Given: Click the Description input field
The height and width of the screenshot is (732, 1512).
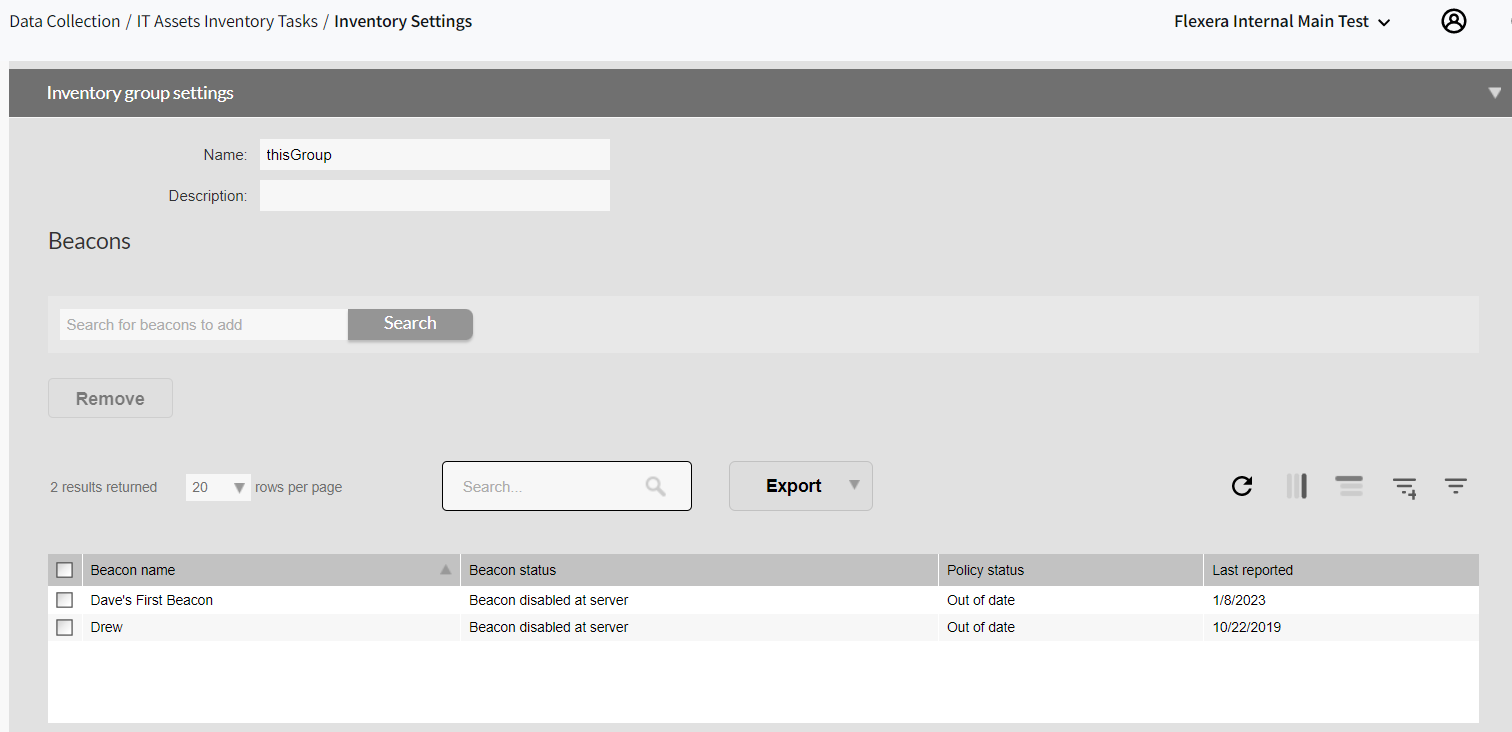Looking at the screenshot, I should (435, 195).
